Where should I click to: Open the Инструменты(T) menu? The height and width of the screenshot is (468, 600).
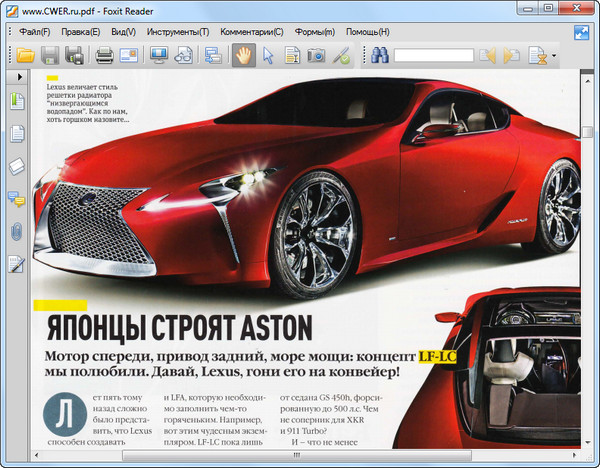tap(176, 31)
